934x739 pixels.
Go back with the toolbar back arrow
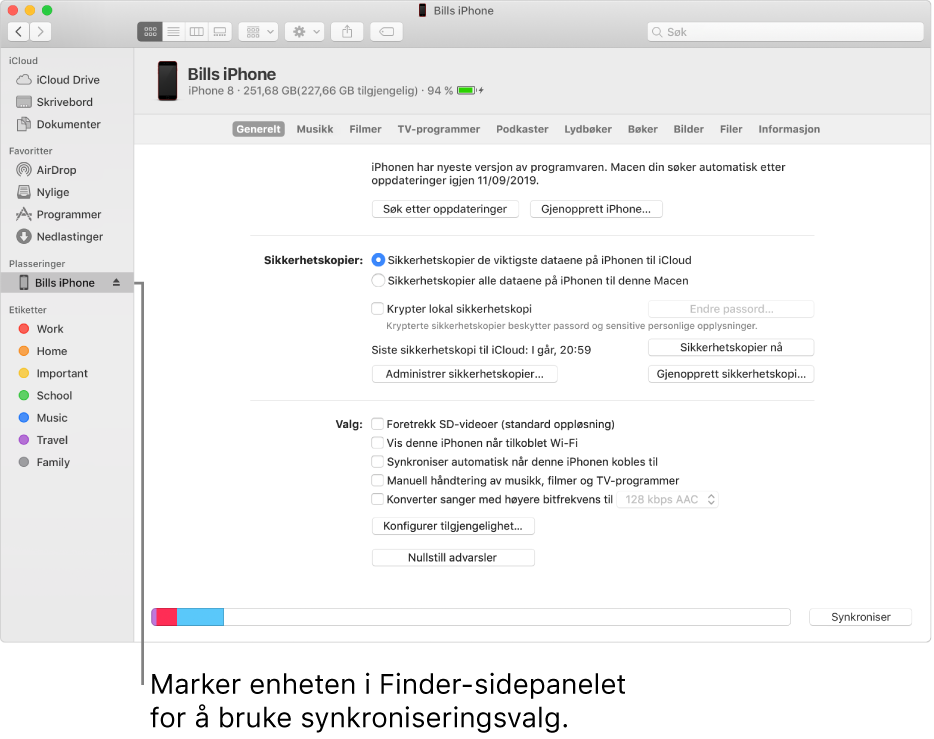[18, 32]
